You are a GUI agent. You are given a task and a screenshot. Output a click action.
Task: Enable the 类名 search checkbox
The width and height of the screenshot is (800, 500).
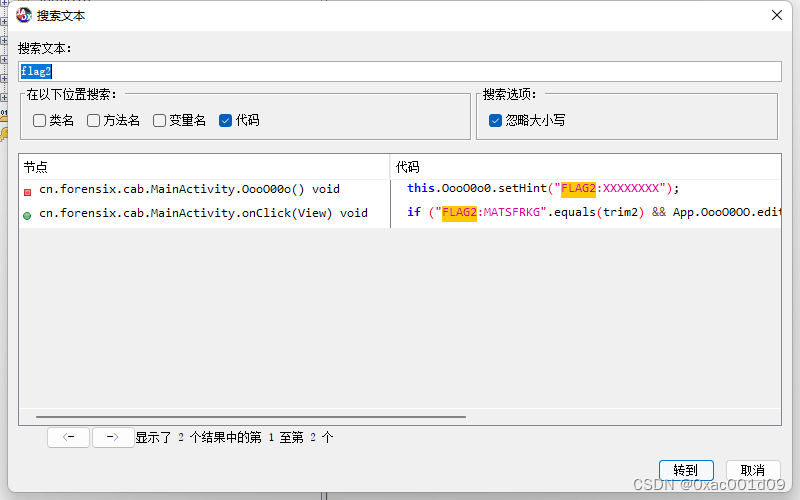coord(39,120)
